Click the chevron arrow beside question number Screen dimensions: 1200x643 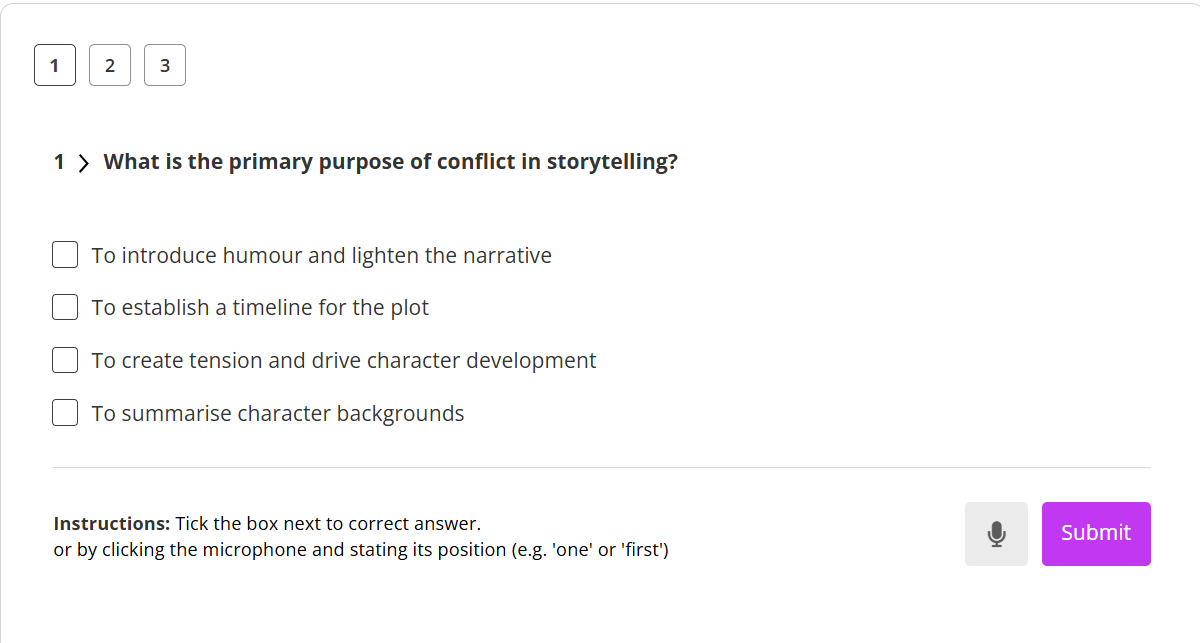(84, 163)
